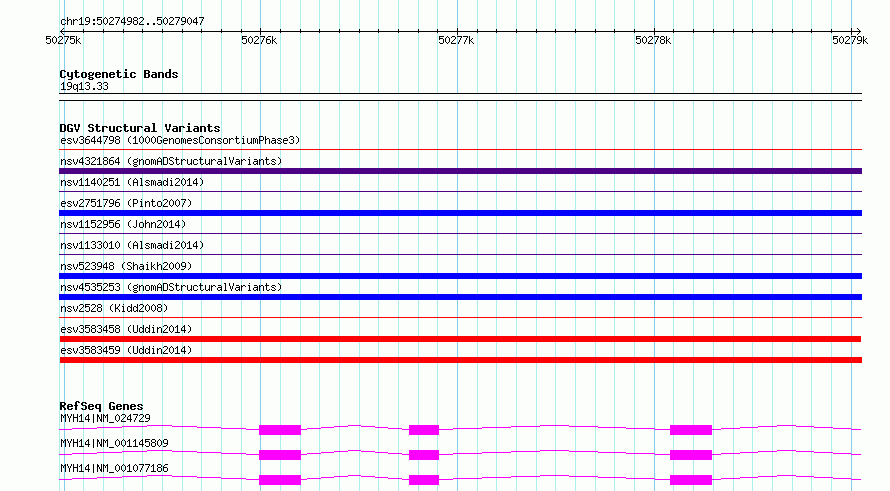This screenshot has width=890, height=491.
Task: Click middle exon of MYH14 NM_024729
Action: (x=424, y=430)
